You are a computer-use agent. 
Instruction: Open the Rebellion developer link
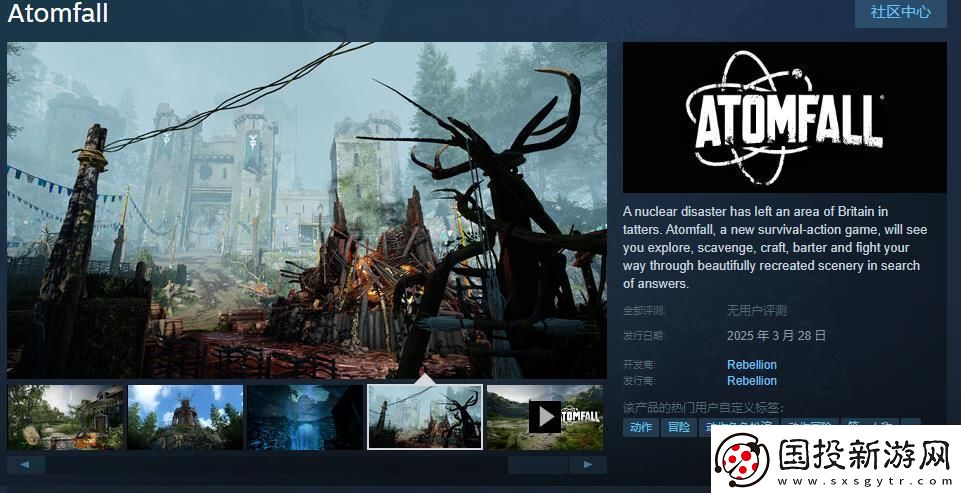click(x=751, y=365)
